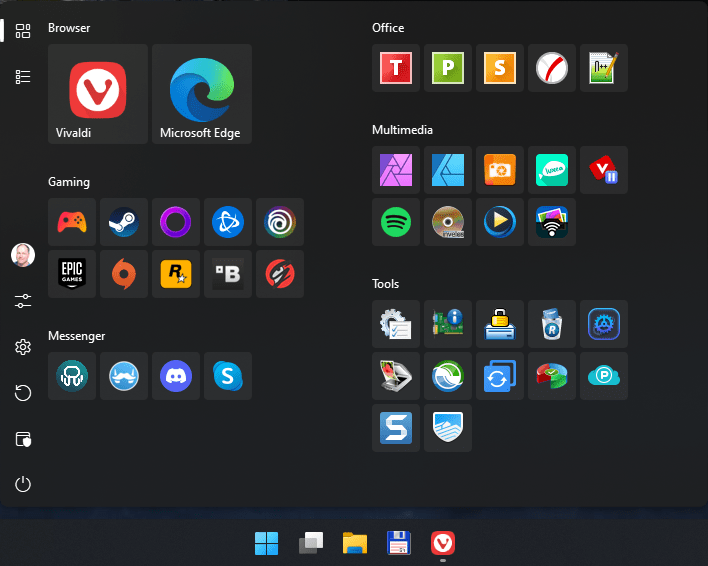Open the Ubisoft Connect swirl icon
Screen dimensions: 708x566
[x=279, y=222]
